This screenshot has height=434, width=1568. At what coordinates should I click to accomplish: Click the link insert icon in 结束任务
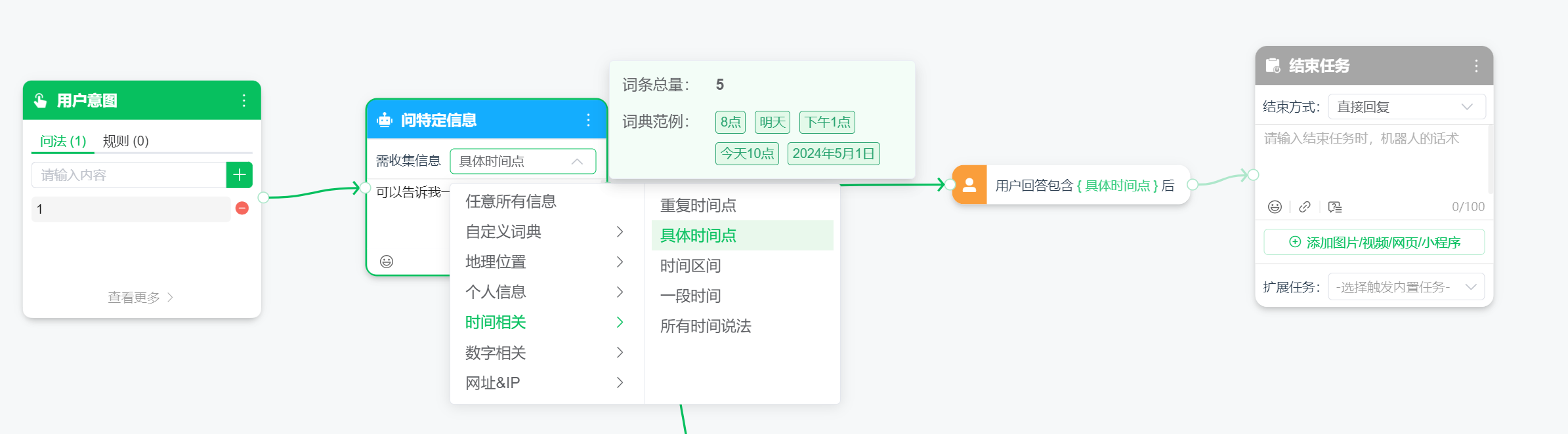click(x=1305, y=207)
